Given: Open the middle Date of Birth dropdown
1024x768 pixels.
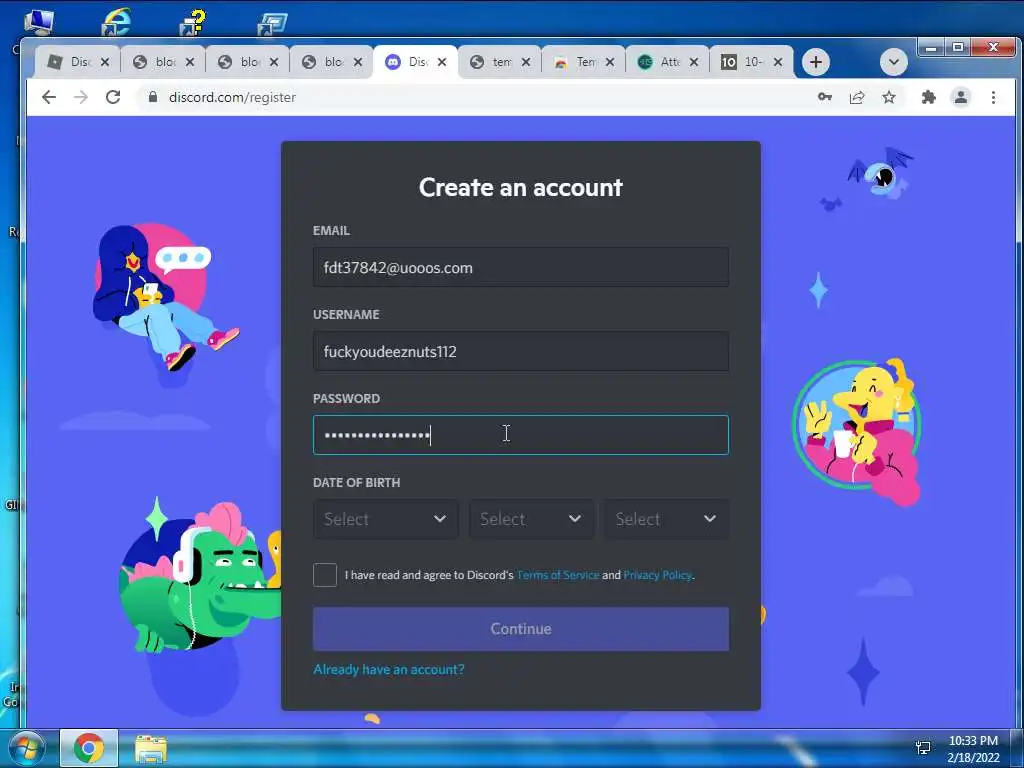Looking at the screenshot, I should tap(532, 519).
